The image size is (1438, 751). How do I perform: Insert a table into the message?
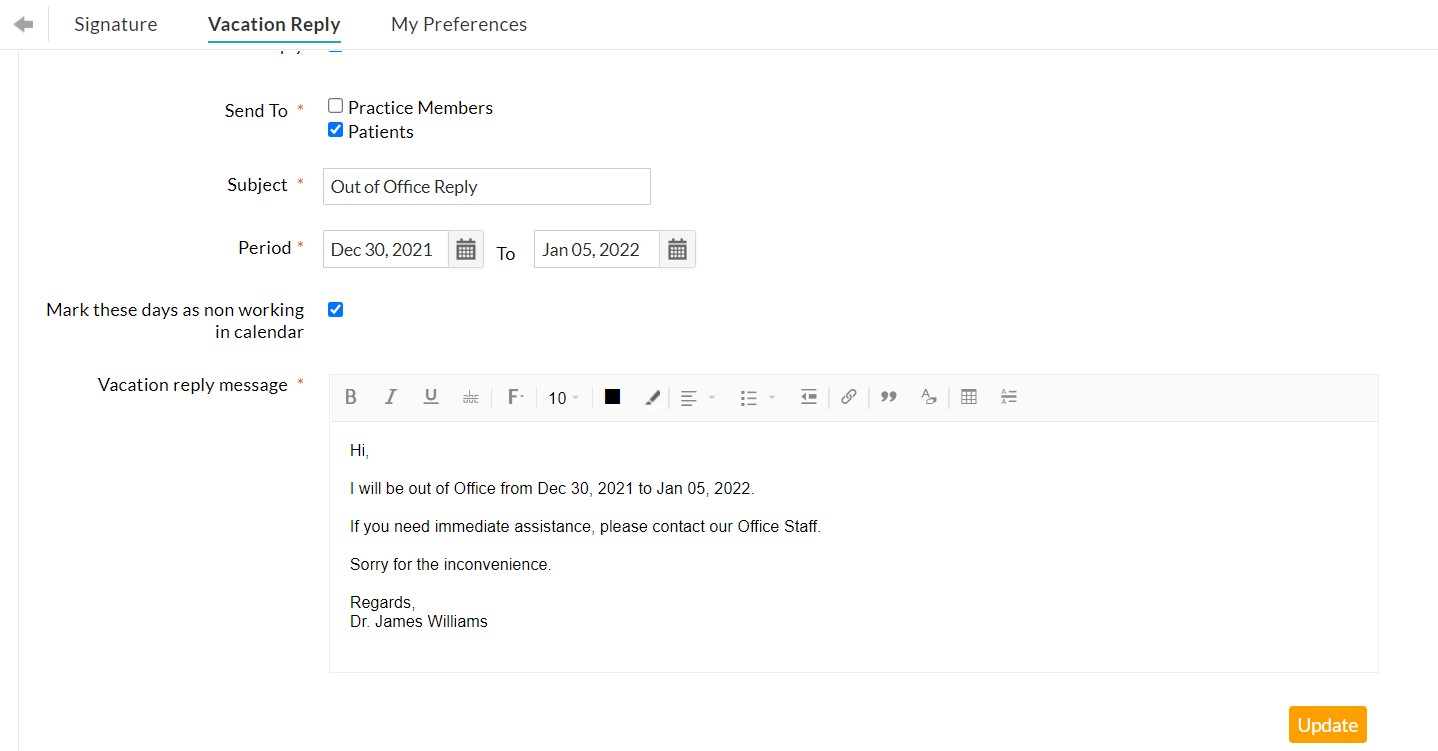click(968, 397)
